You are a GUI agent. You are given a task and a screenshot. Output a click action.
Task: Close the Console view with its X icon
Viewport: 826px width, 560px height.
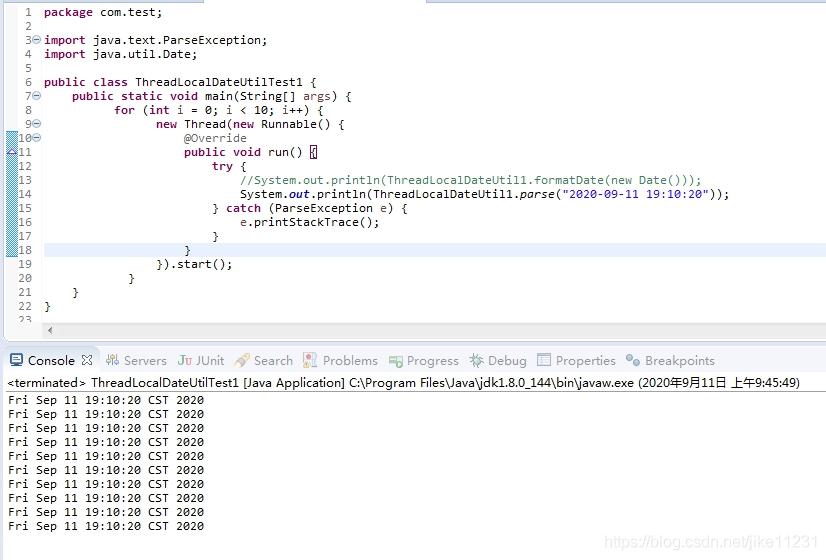point(87,360)
